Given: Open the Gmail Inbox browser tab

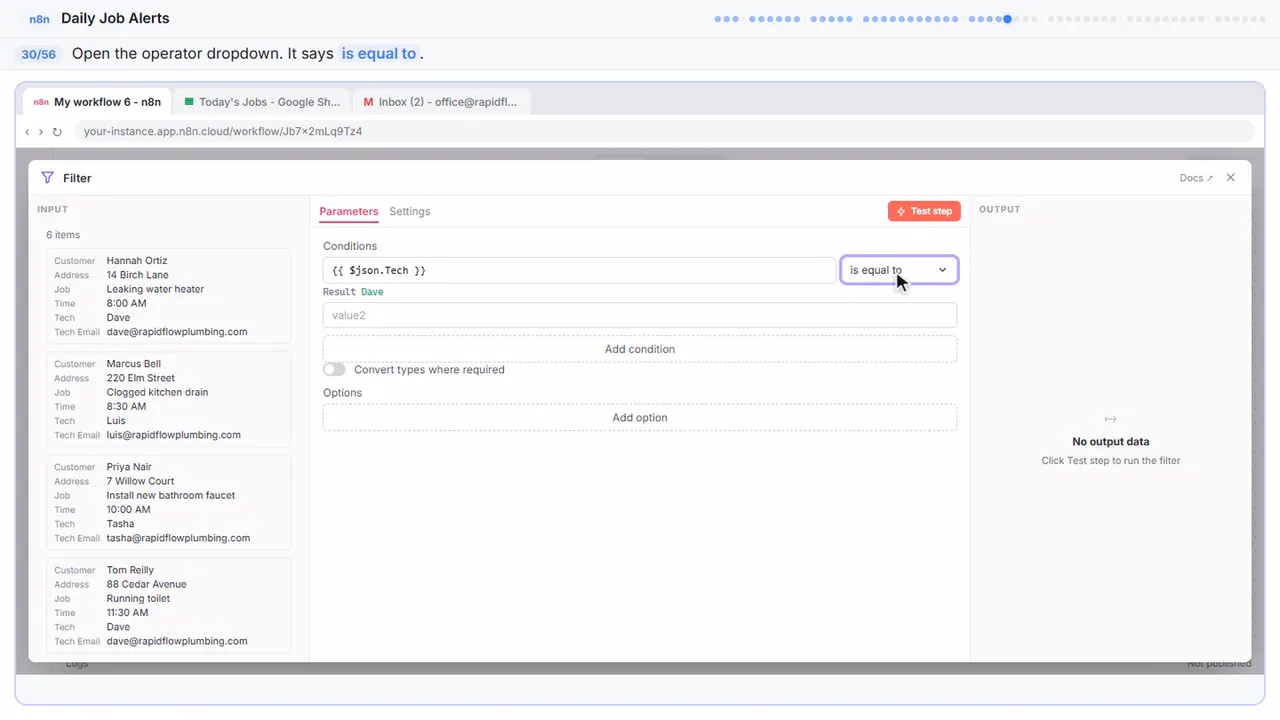Looking at the screenshot, I should click(x=441, y=102).
